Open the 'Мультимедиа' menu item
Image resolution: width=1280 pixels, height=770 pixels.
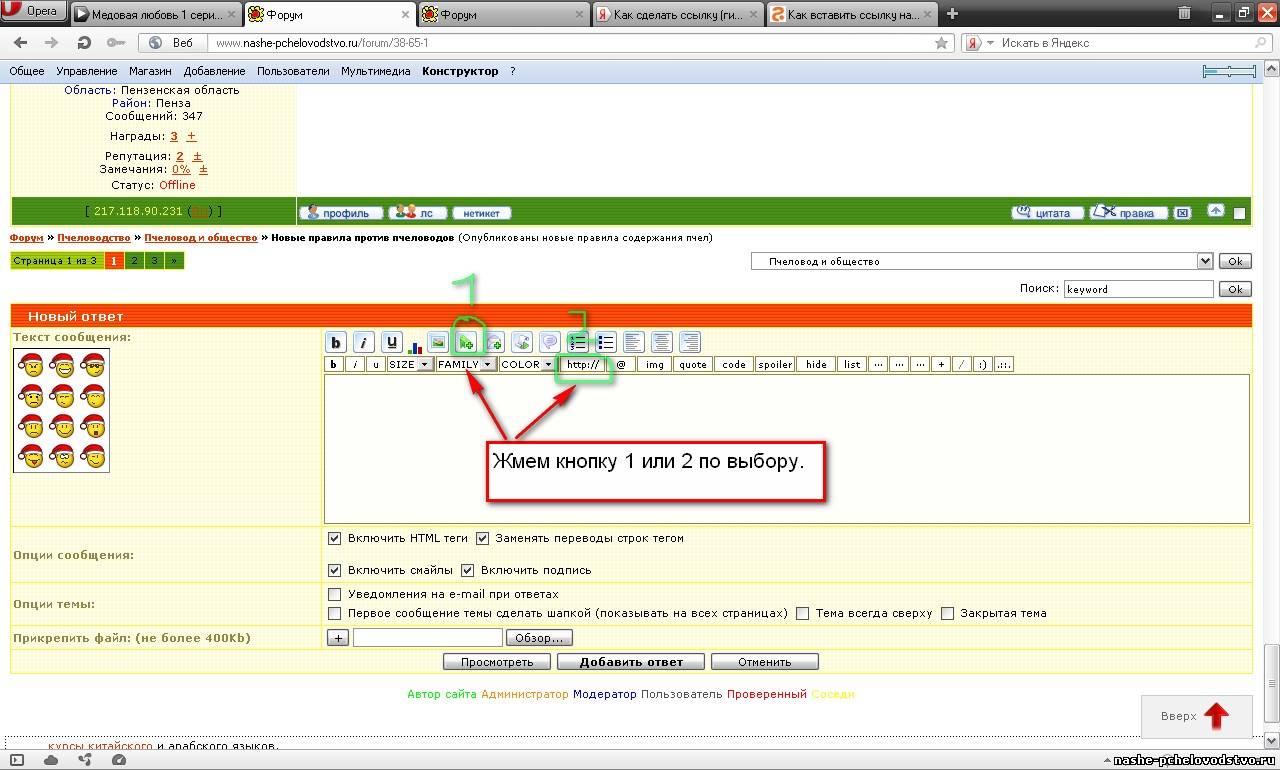click(x=375, y=71)
